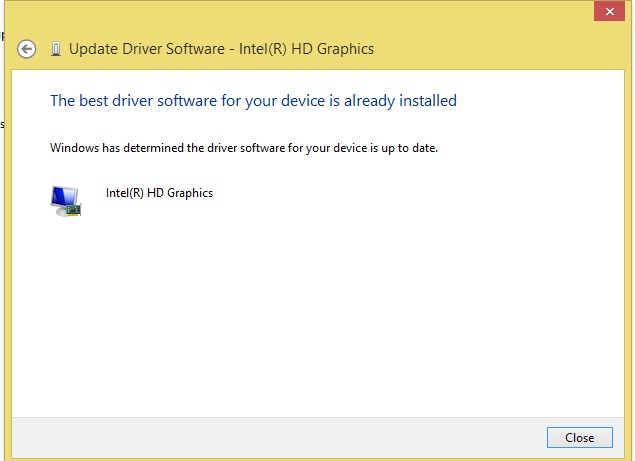Click the display adapter device icon
635x461 pixels.
66,201
